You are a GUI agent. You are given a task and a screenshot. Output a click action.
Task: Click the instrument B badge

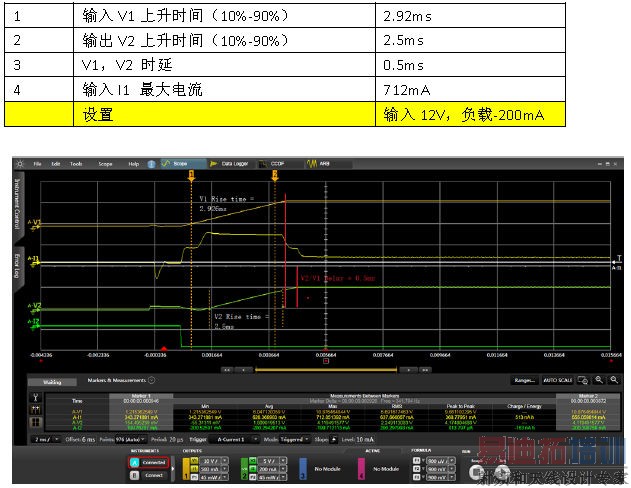point(135,475)
